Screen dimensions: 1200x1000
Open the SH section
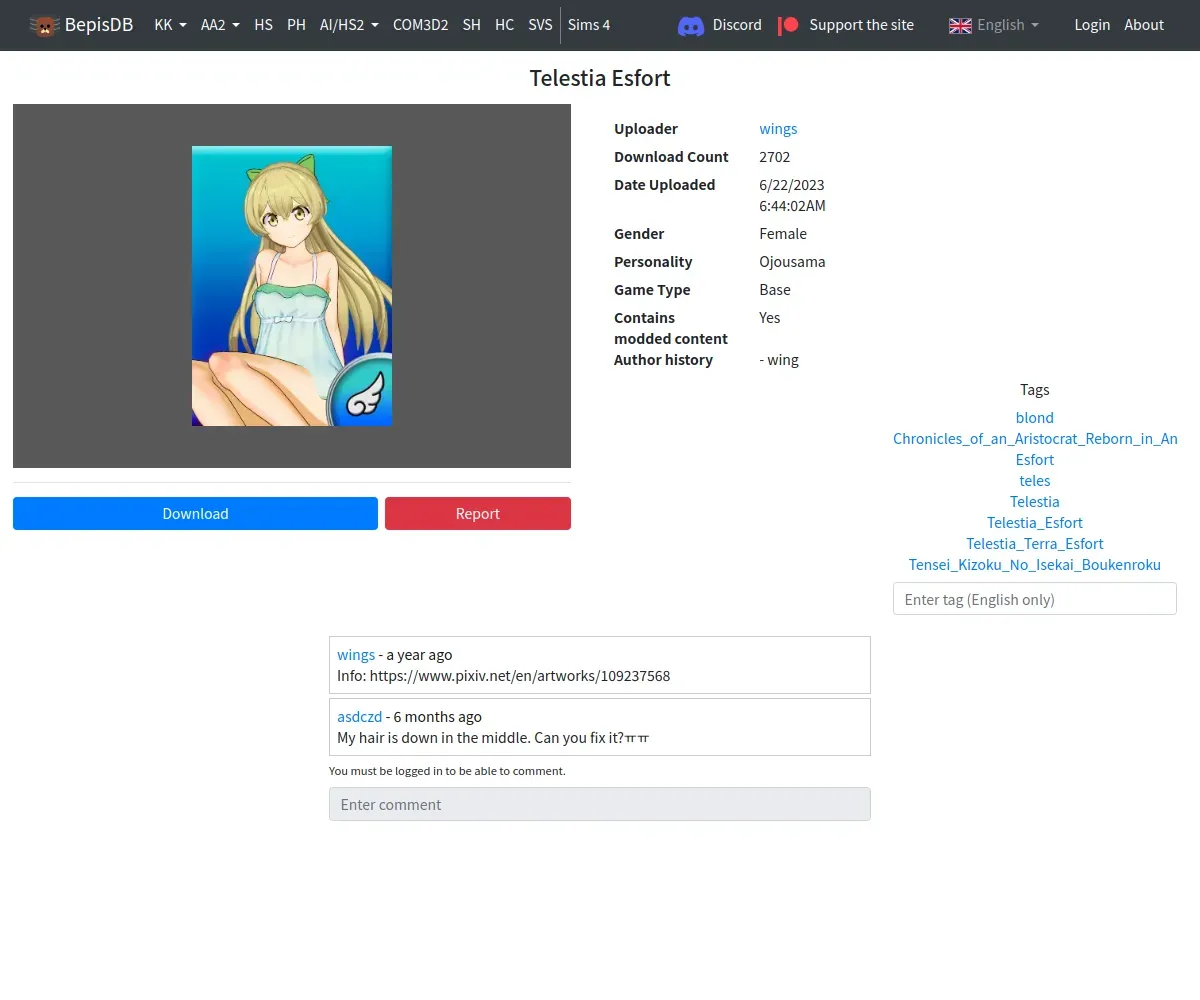pyautogui.click(x=471, y=25)
